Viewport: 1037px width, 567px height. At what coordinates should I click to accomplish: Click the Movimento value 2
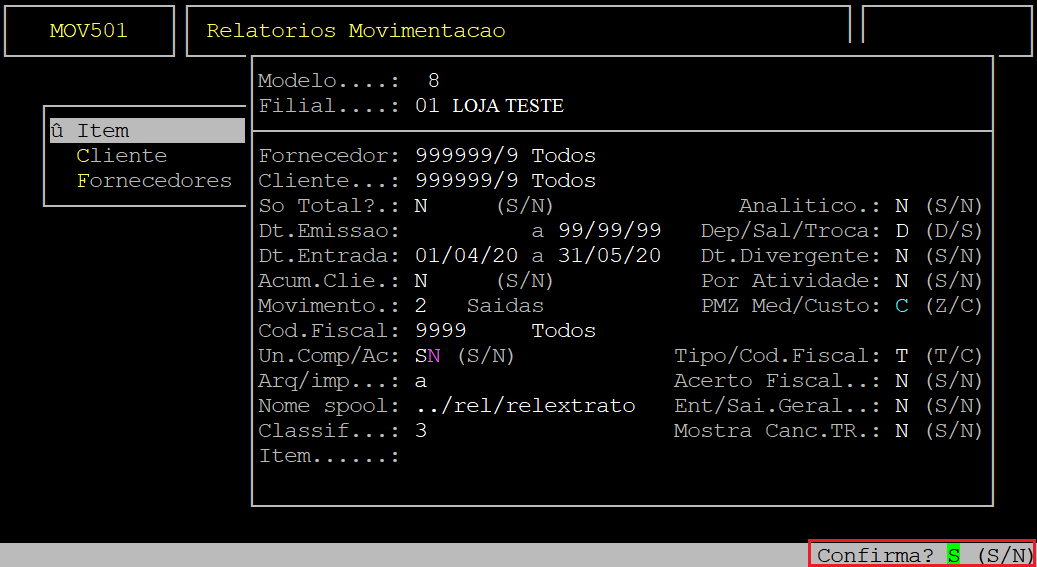point(421,306)
